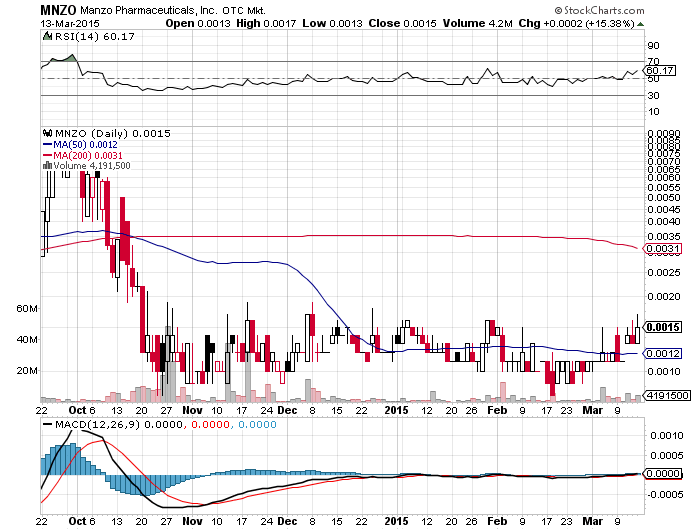Image resolution: width=700 pixels, height=530 pixels.
Task: Click the 20M volume scale label
Action: click(27, 371)
